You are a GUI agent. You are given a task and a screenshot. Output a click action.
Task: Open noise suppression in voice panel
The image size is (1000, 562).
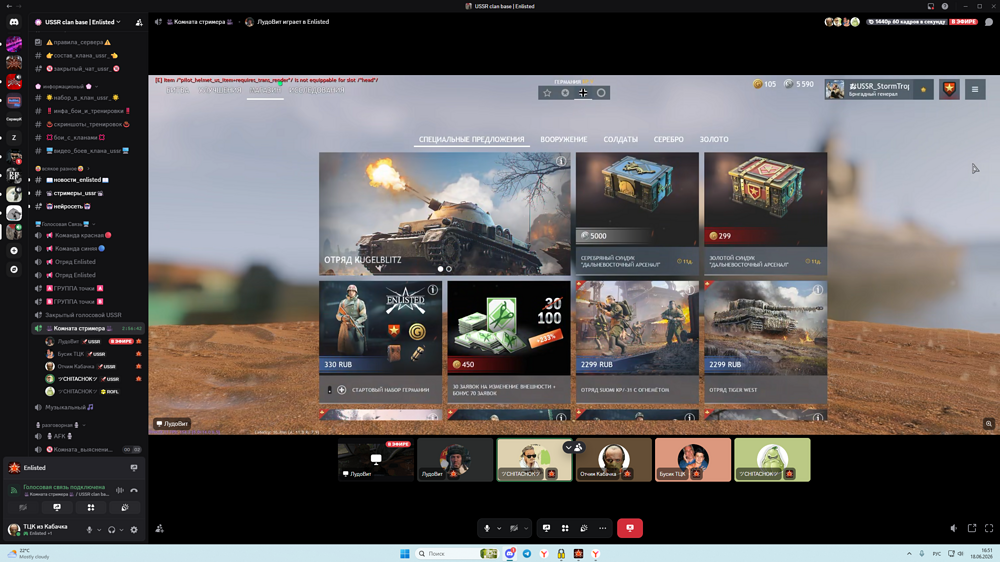(120, 491)
